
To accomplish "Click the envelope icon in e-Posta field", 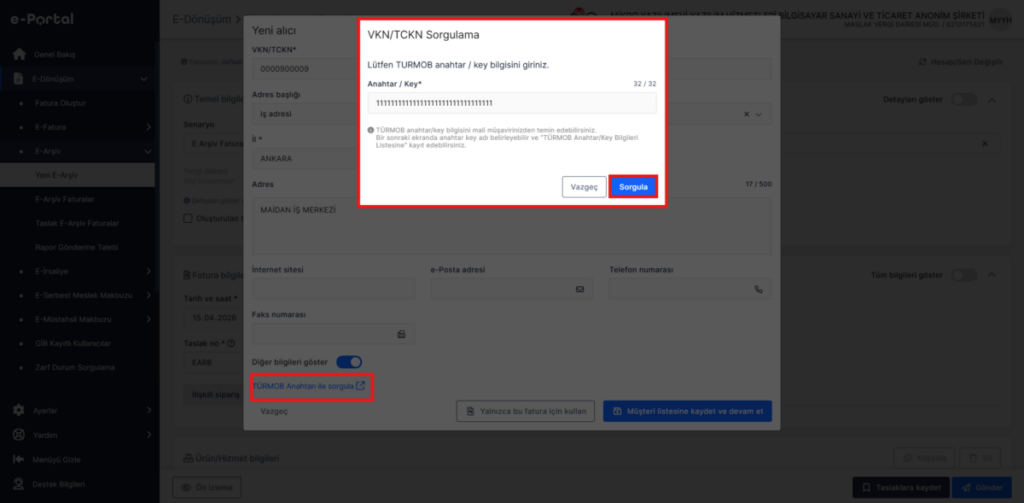I will pos(579,289).
